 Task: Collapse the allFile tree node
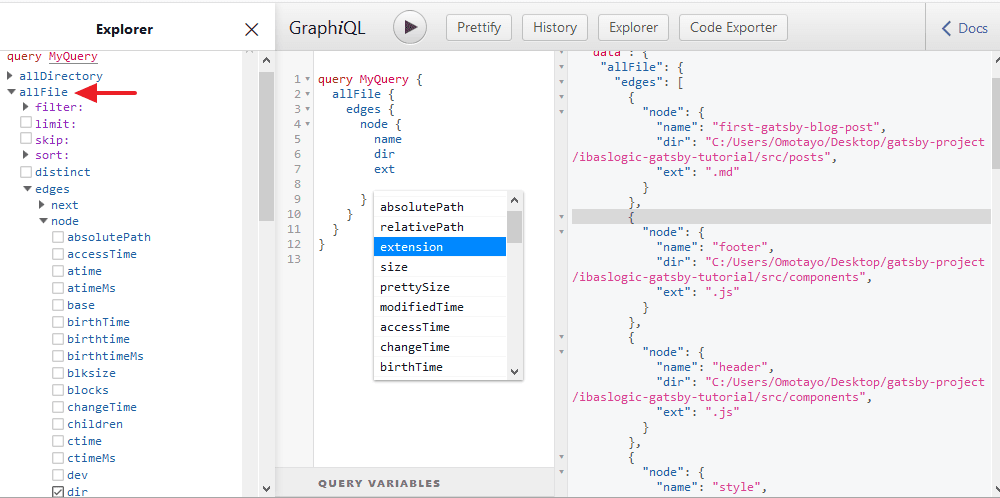[10, 92]
